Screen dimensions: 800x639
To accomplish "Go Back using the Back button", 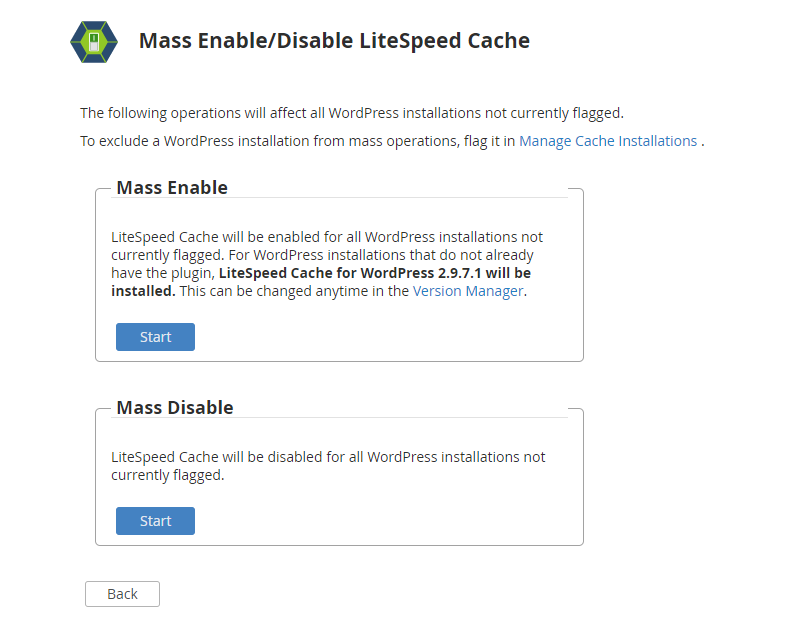I will pos(122,594).
